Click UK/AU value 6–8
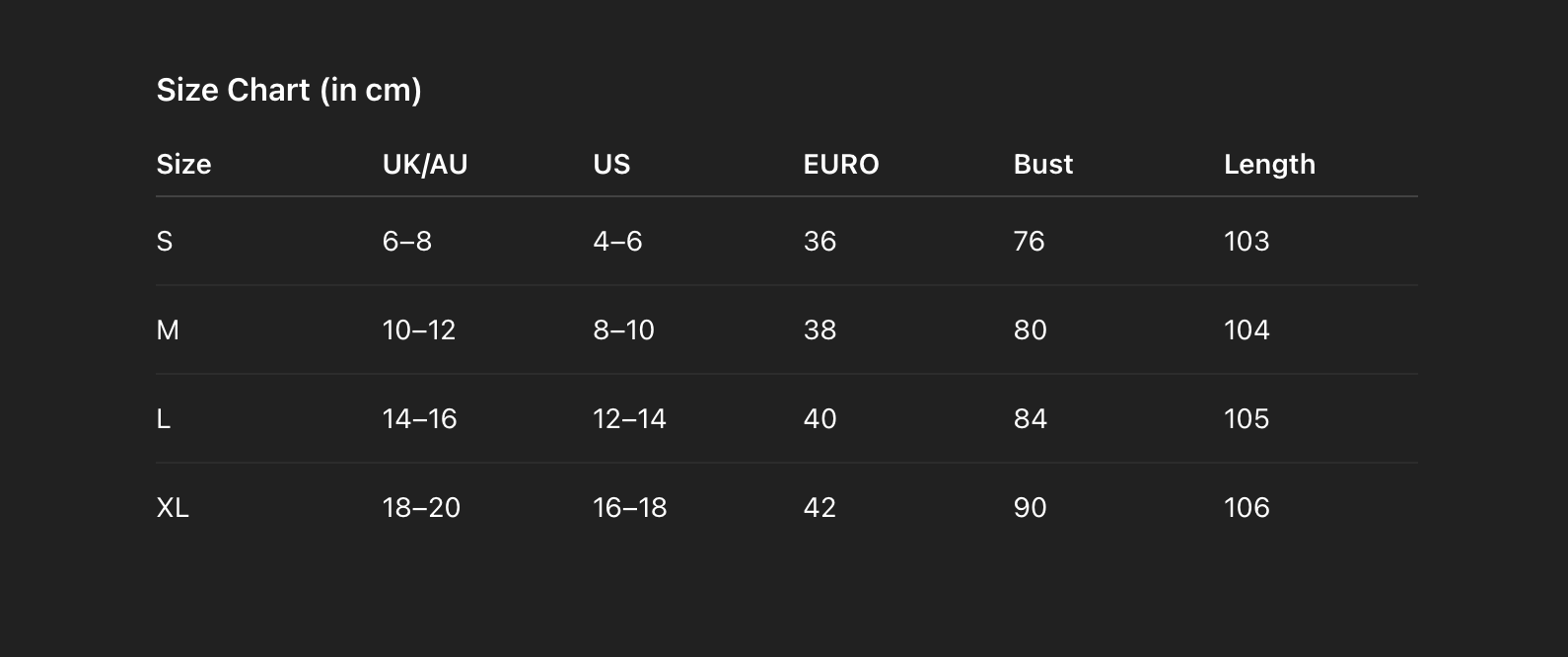The image size is (1568, 657). (x=407, y=241)
